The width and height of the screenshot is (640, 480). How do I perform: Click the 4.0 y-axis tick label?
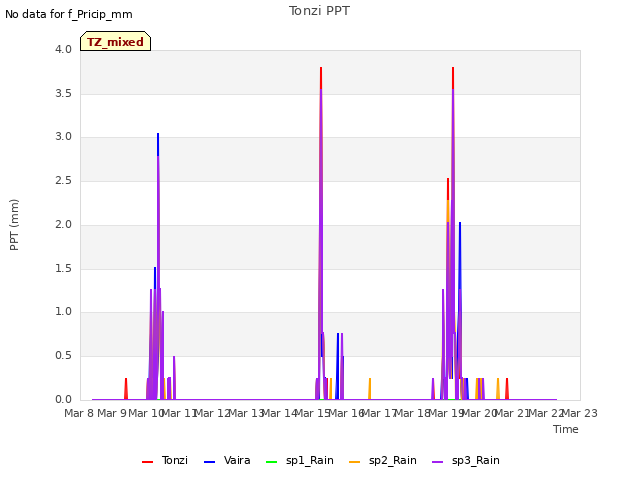tap(63, 49)
